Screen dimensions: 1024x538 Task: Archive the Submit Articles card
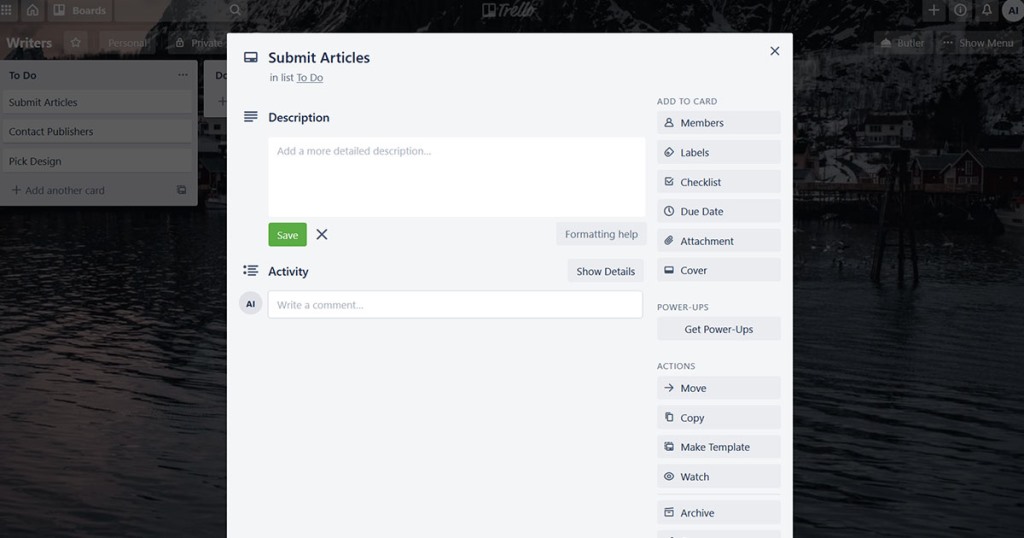[x=718, y=513]
